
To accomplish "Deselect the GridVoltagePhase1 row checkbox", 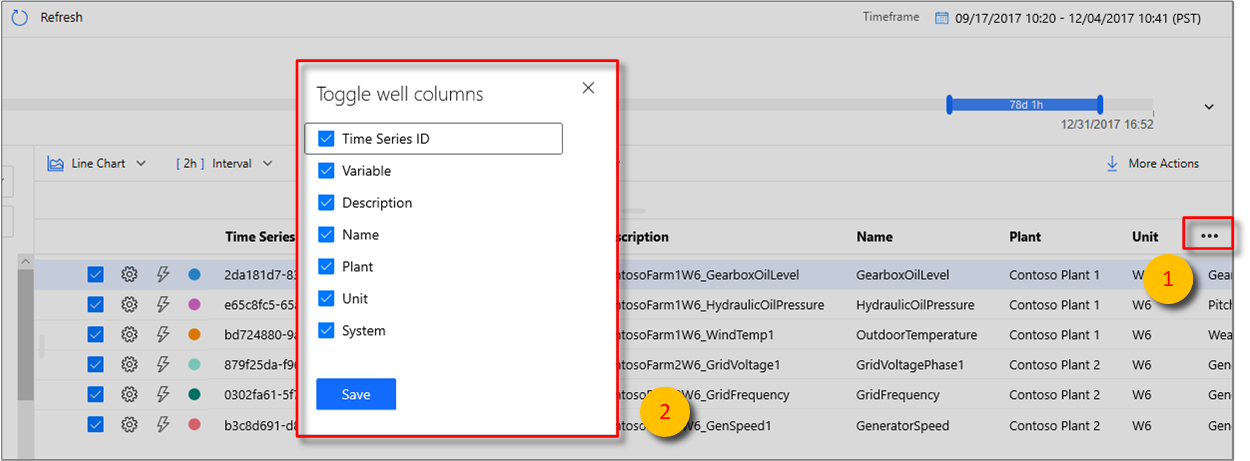I will (95, 365).
